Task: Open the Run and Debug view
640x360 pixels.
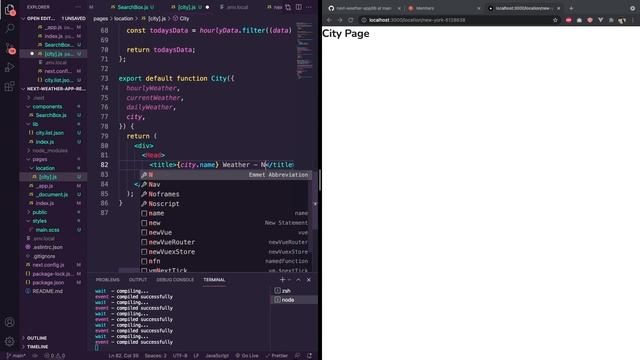Action: (9, 67)
